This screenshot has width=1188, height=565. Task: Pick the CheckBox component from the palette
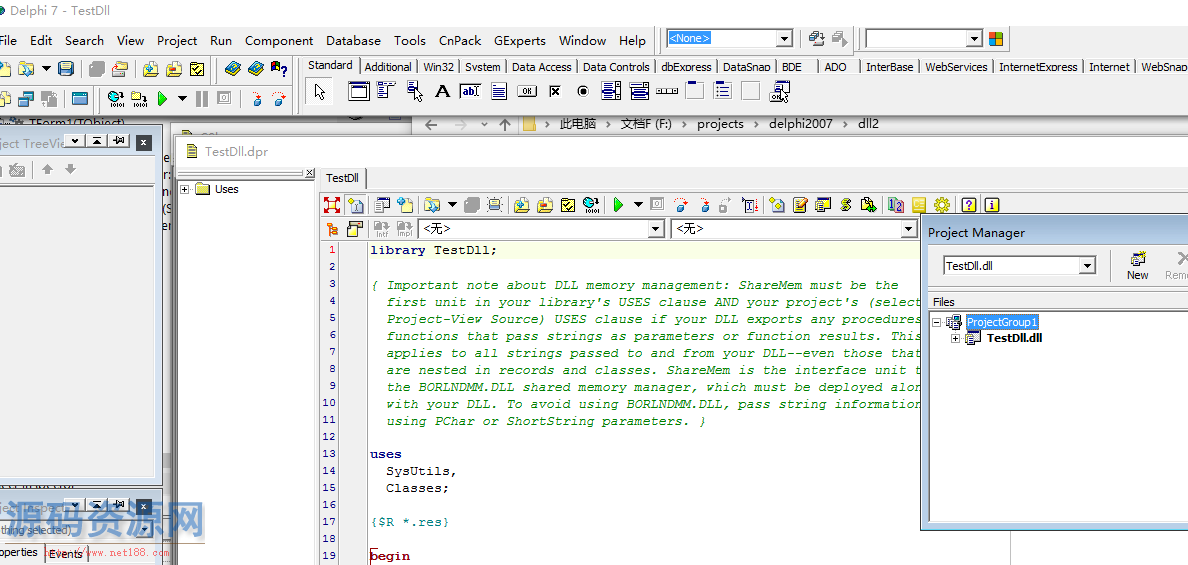click(555, 92)
